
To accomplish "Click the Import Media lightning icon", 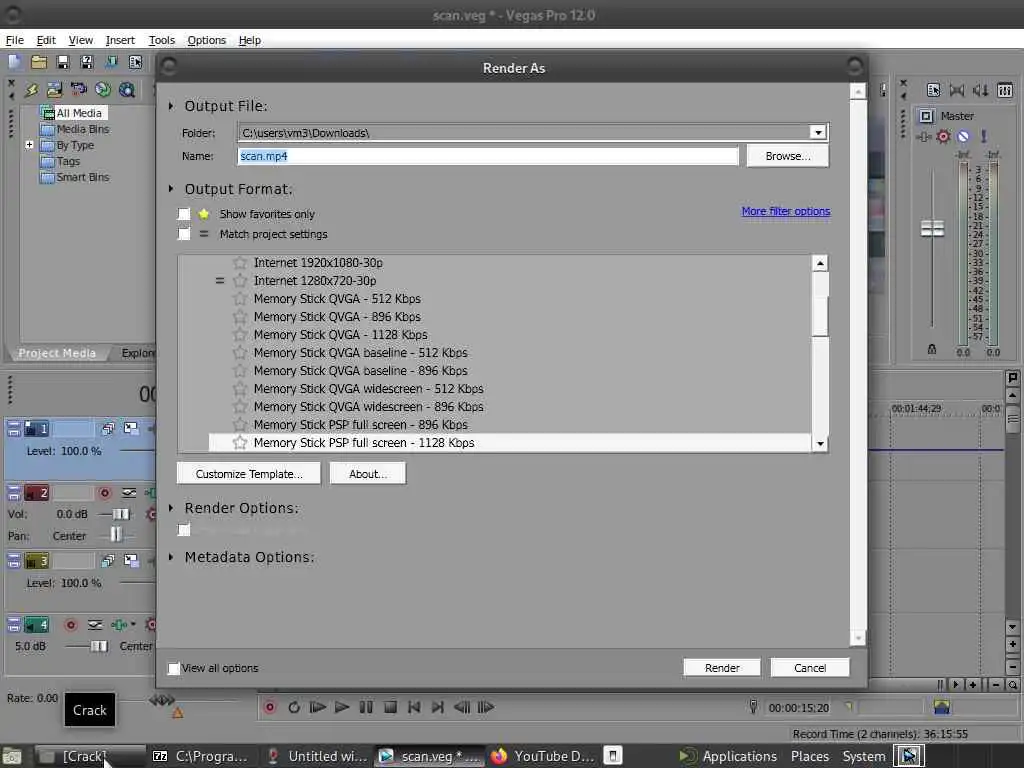I will tap(31, 90).
